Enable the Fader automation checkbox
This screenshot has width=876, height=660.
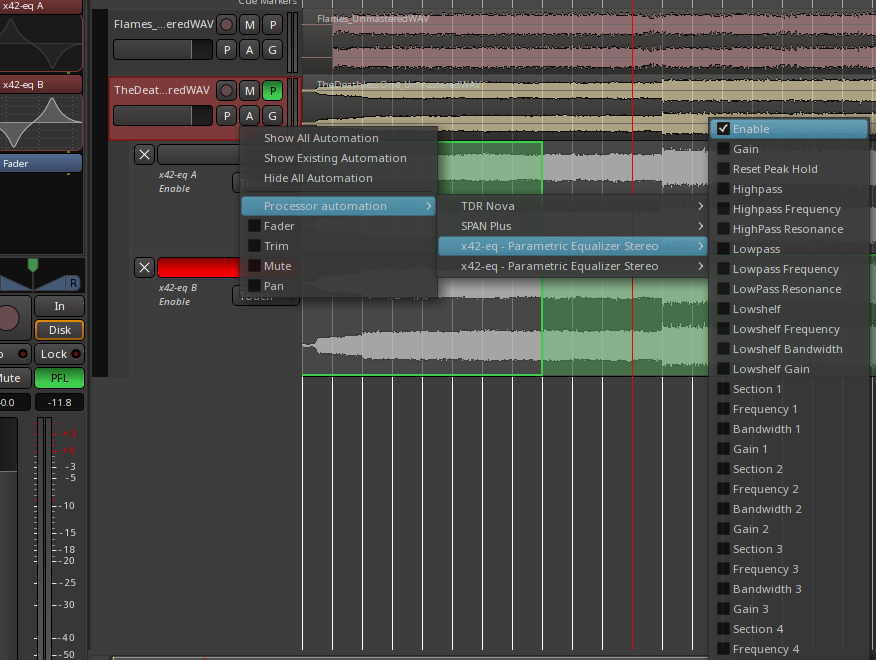coord(254,226)
